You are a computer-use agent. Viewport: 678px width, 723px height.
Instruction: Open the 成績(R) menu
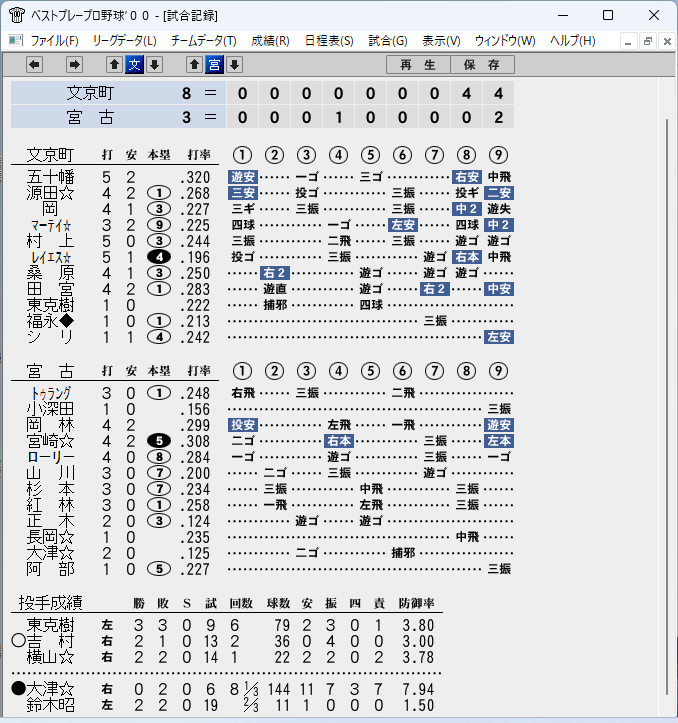(x=270, y=41)
